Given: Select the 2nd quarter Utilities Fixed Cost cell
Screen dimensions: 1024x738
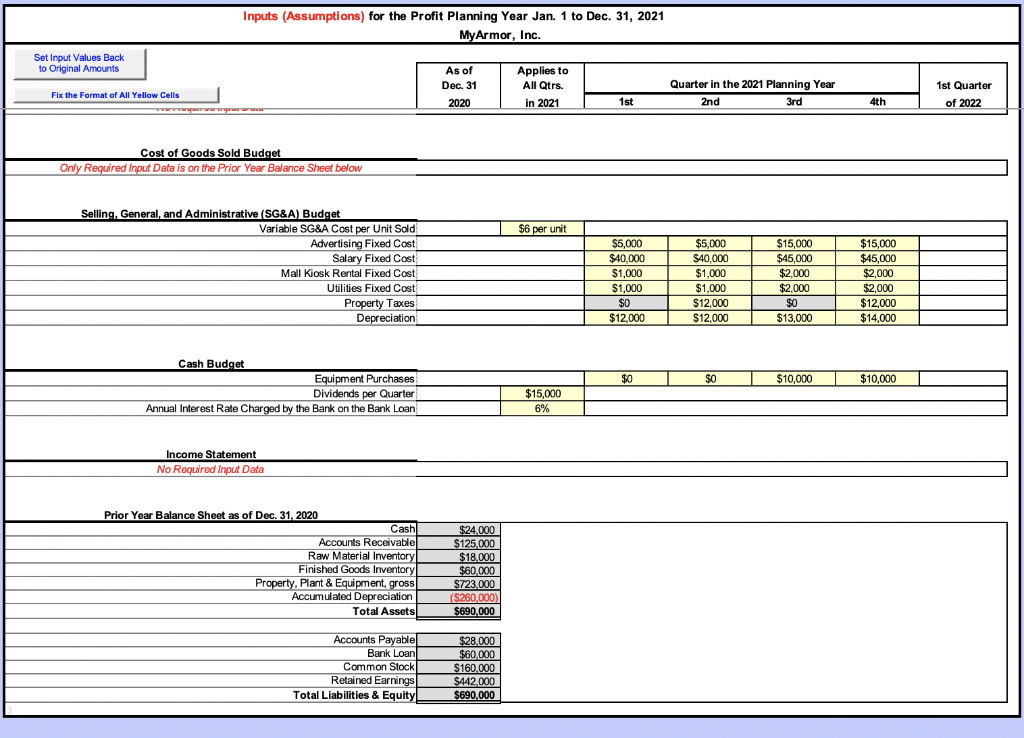Looking at the screenshot, I should (709, 288).
